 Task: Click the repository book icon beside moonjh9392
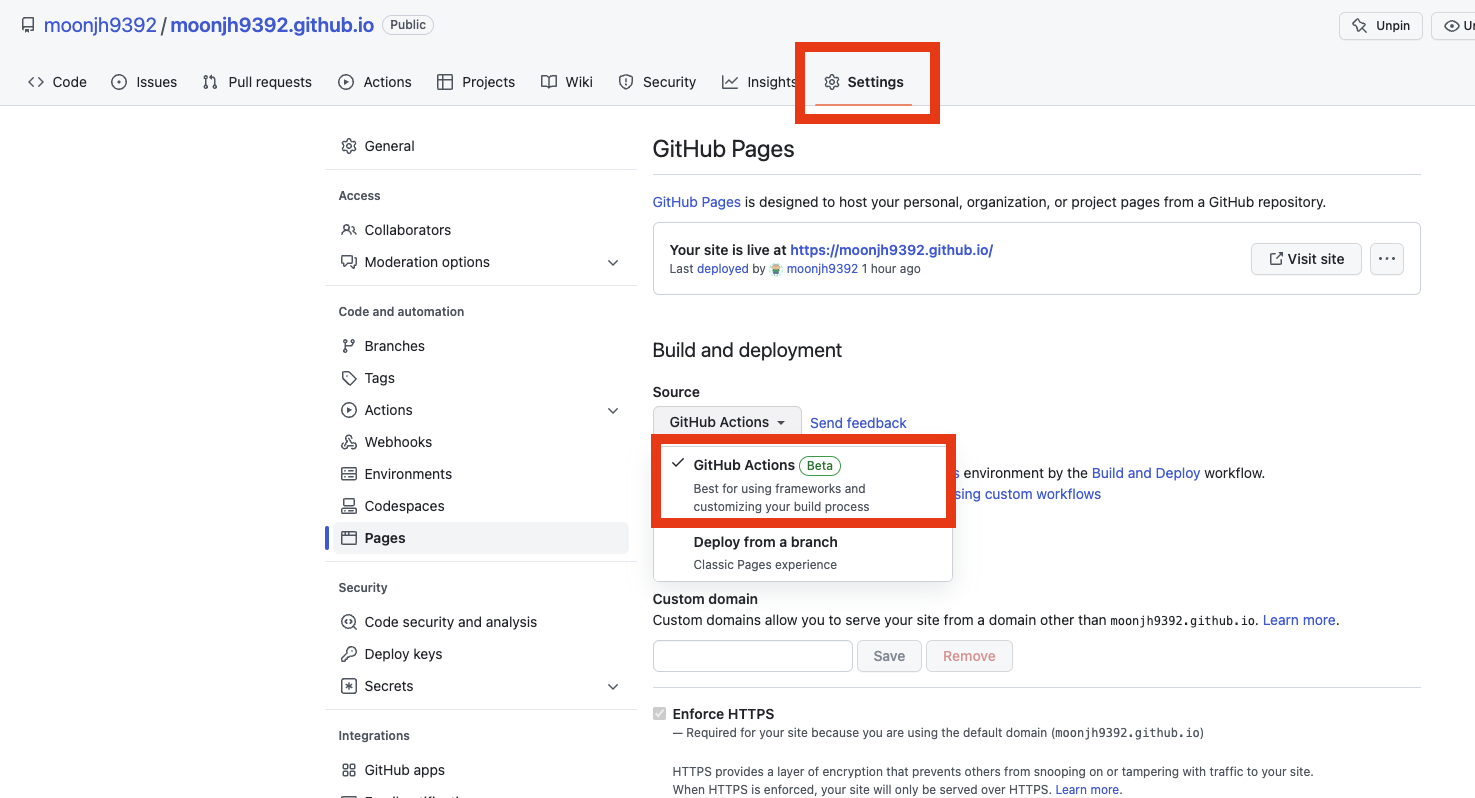coord(28,25)
